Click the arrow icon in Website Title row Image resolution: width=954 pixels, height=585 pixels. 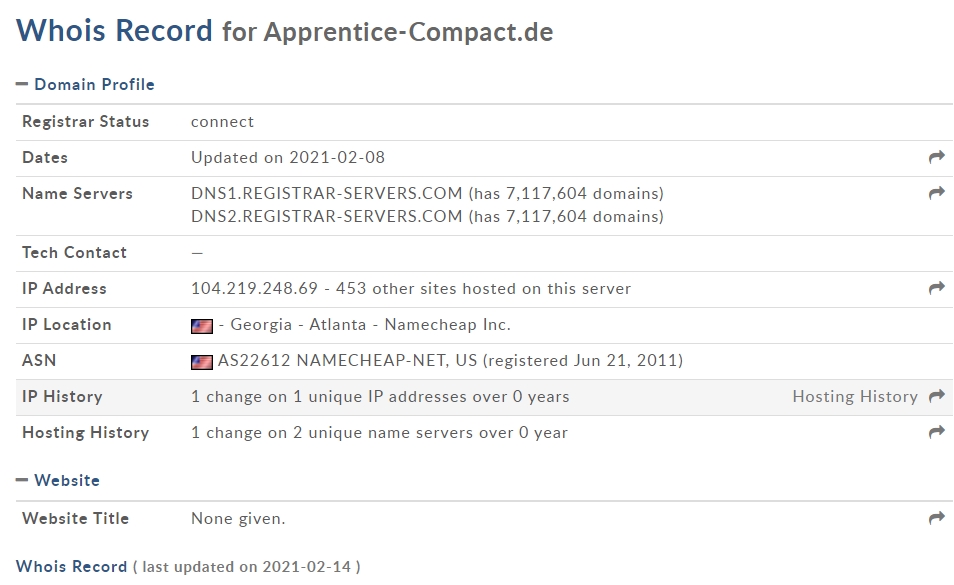click(x=936, y=518)
